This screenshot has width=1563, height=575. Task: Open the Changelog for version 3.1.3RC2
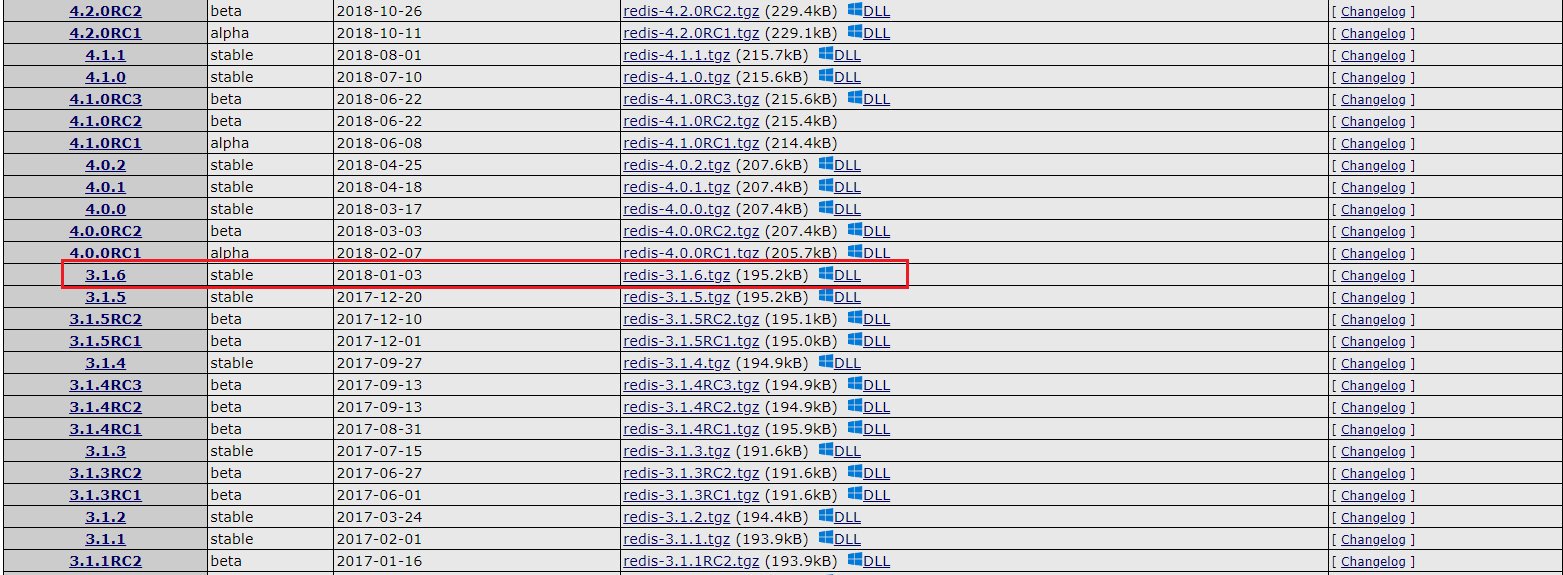coord(1373,474)
